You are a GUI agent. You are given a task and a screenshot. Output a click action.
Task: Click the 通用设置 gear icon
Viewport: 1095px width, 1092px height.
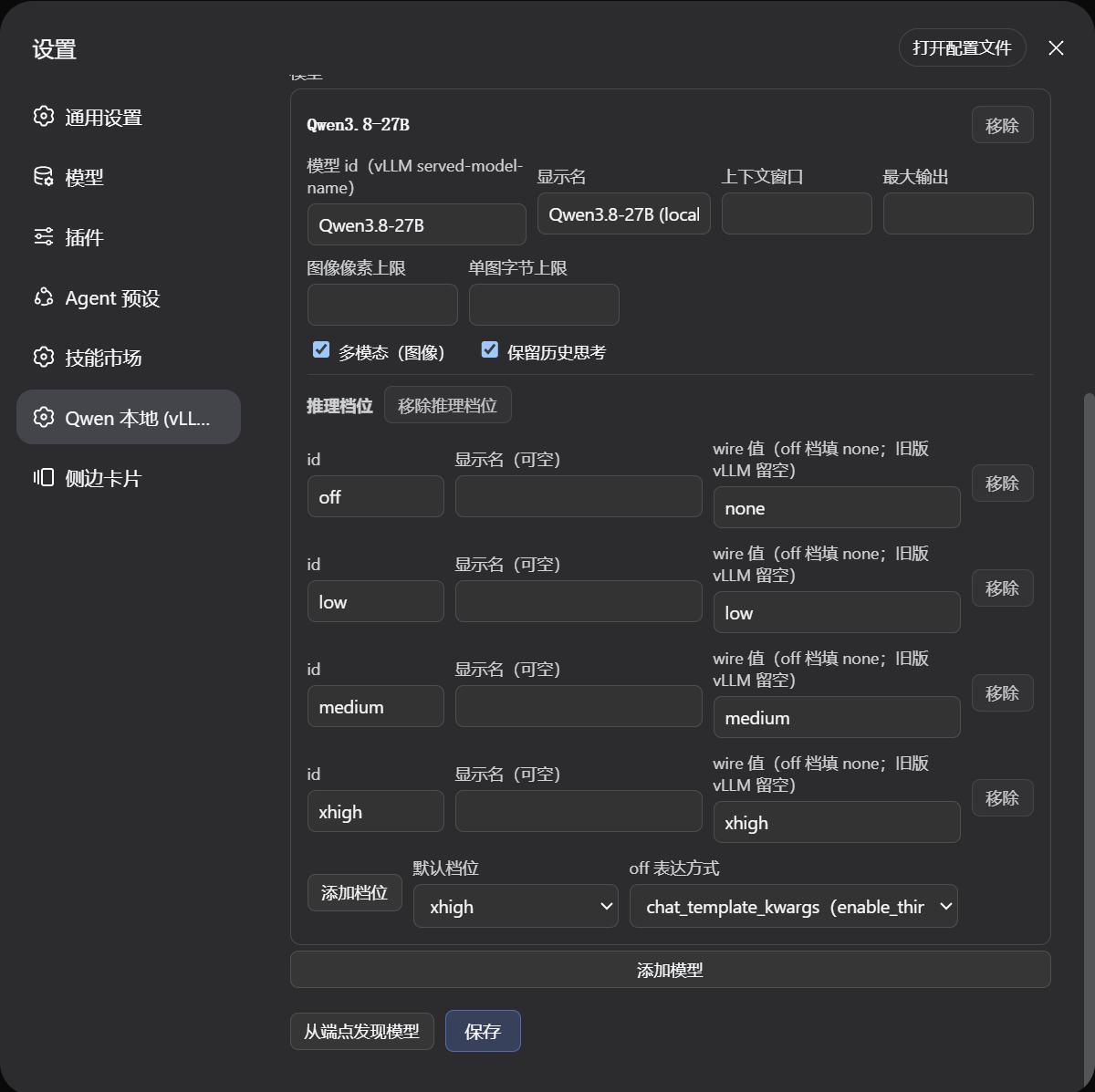tap(44, 117)
